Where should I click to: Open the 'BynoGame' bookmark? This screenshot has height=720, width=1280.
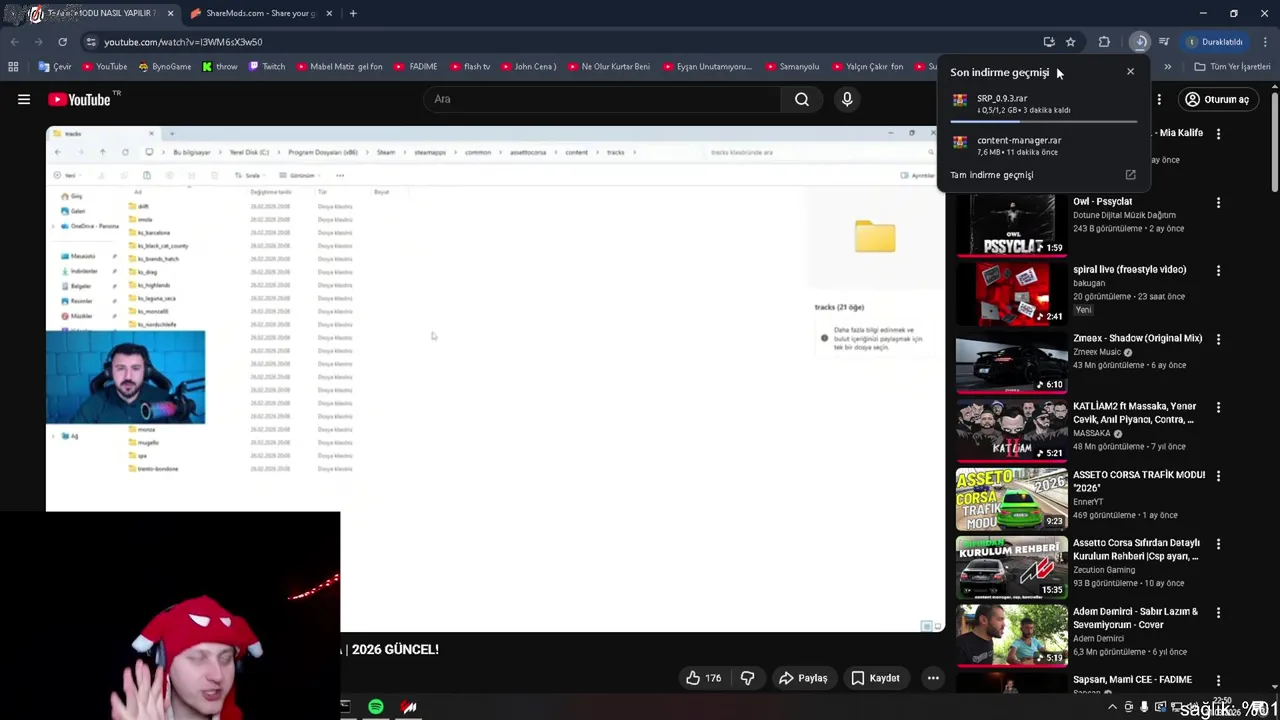(165, 67)
